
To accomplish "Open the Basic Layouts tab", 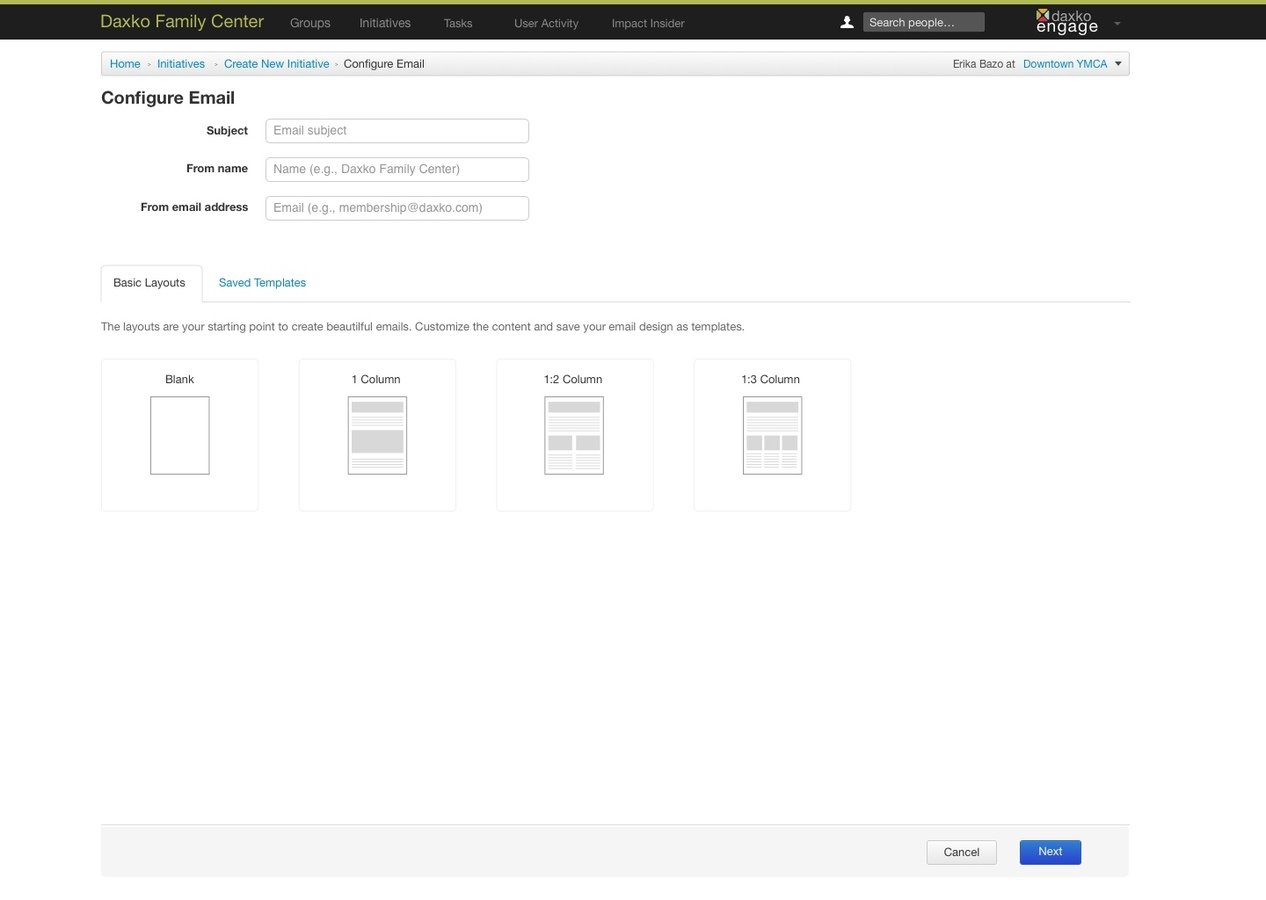I will (x=149, y=283).
